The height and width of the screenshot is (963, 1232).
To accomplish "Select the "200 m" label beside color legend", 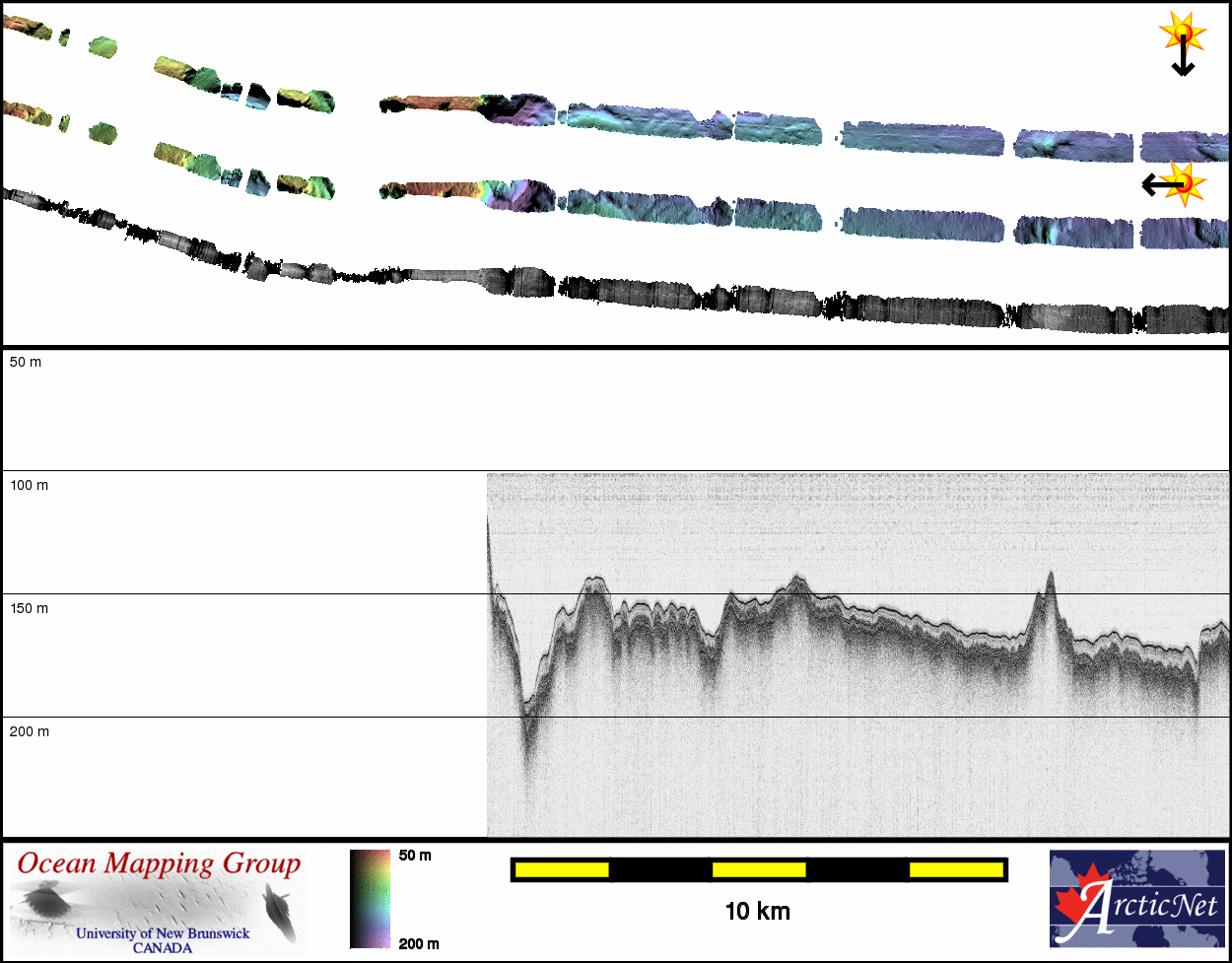I will tap(419, 944).
